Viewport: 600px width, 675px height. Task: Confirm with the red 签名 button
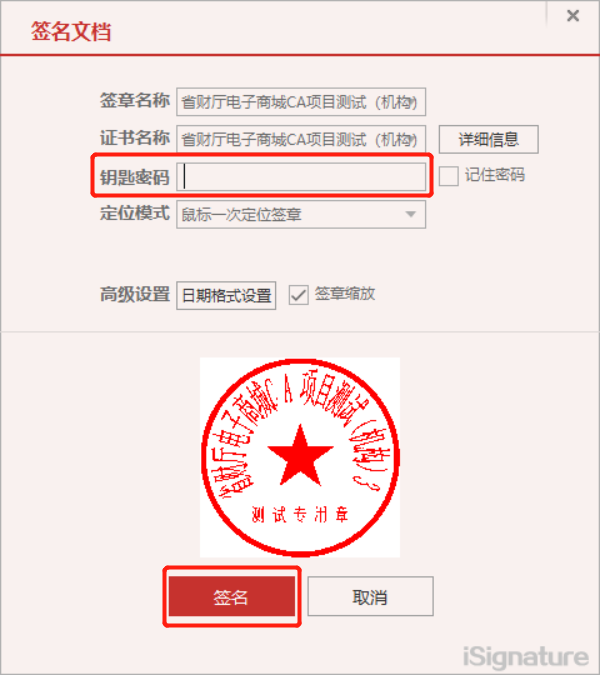[x=232, y=596]
